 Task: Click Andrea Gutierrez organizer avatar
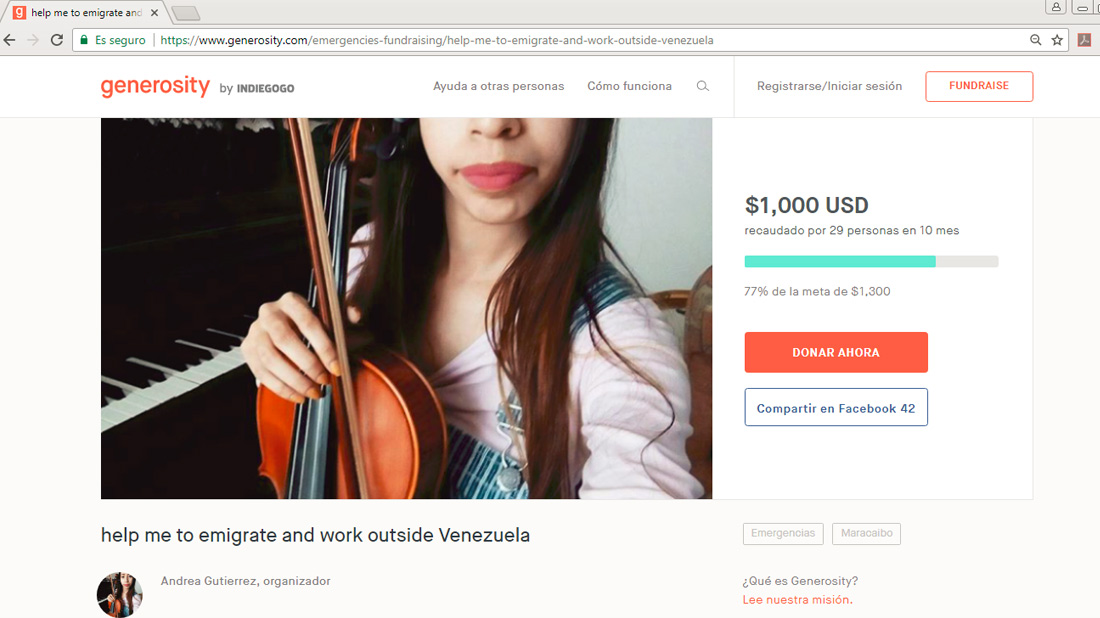[119, 595]
